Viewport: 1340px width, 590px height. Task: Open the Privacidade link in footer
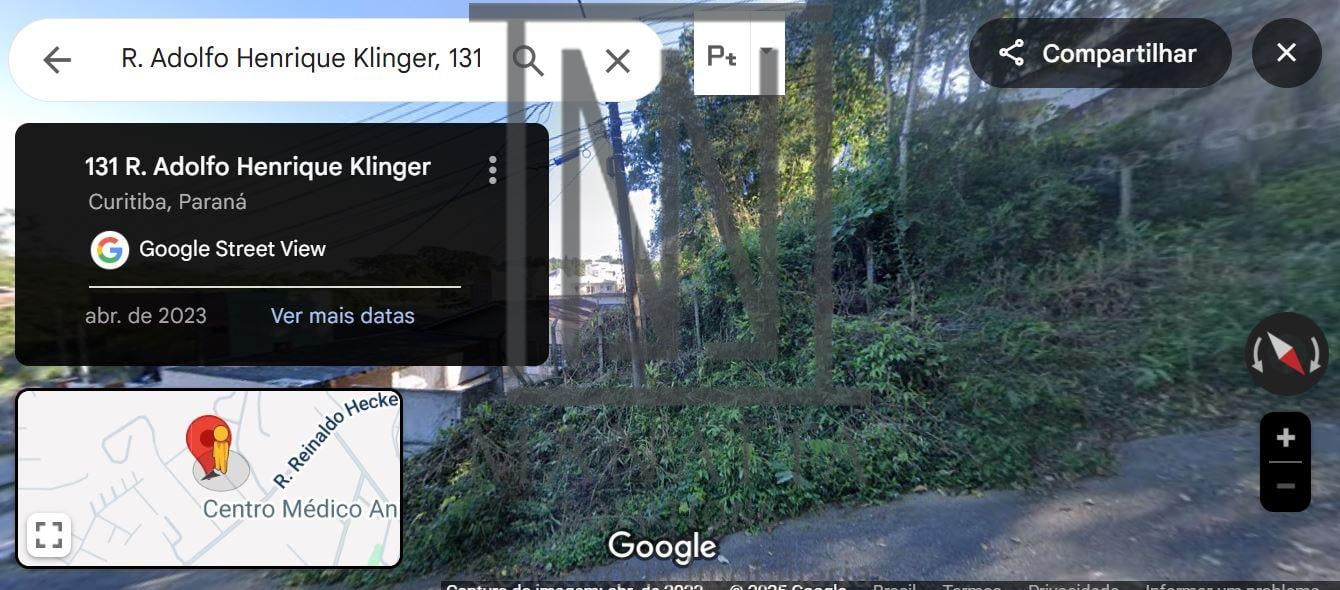[1073, 586]
